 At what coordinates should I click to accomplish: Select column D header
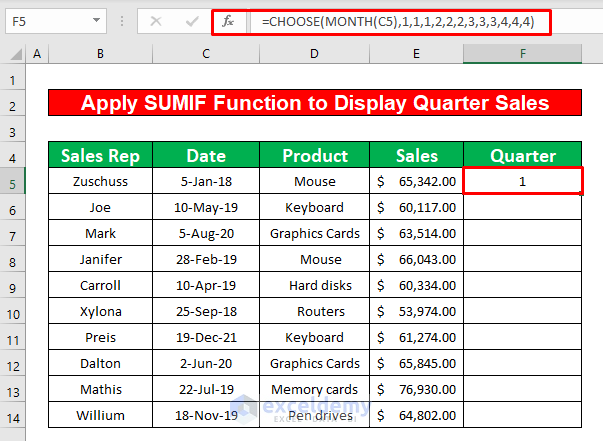point(315,53)
